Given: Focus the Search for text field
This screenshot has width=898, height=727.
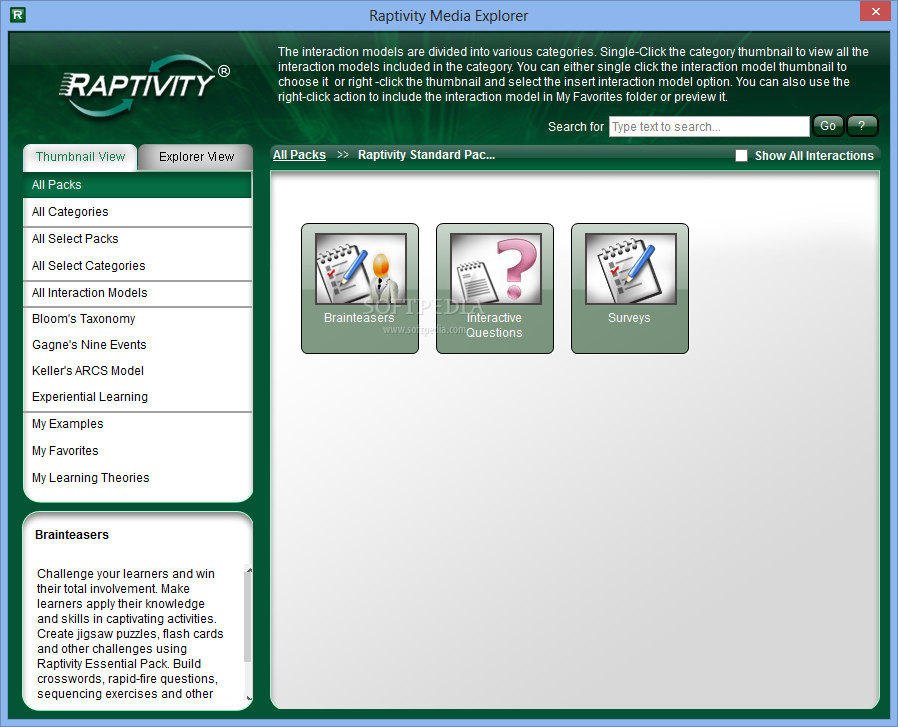Looking at the screenshot, I should (x=709, y=127).
